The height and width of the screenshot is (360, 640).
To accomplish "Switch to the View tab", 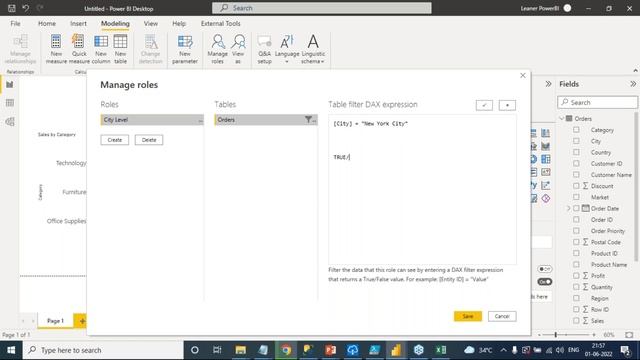I will click(151, 24).
